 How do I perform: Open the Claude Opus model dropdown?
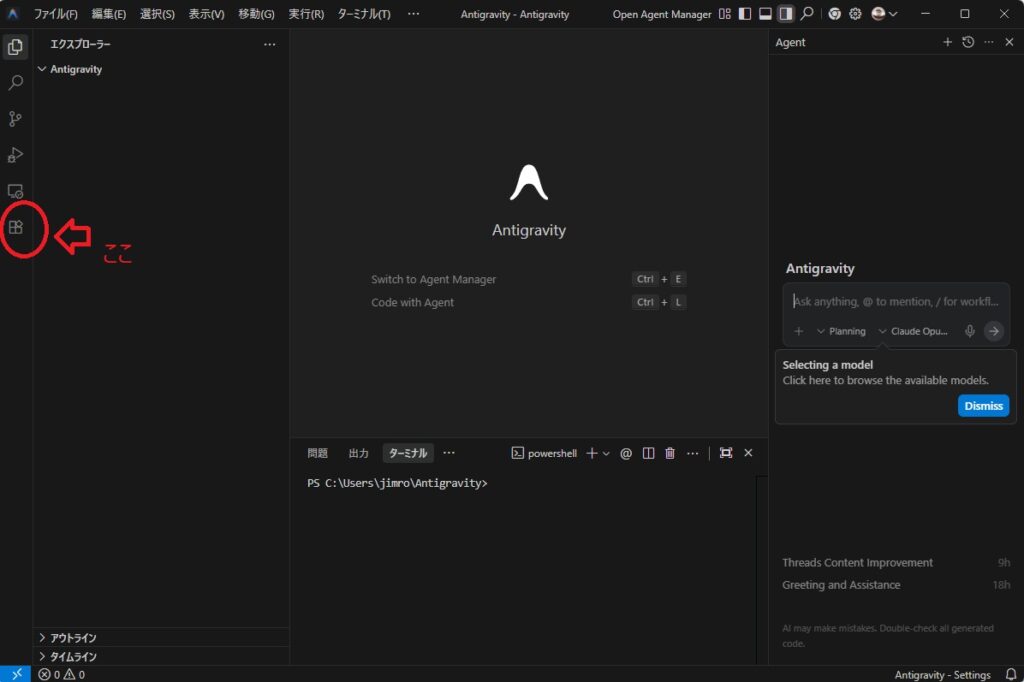pyautogui.click(x=913, y=331)
